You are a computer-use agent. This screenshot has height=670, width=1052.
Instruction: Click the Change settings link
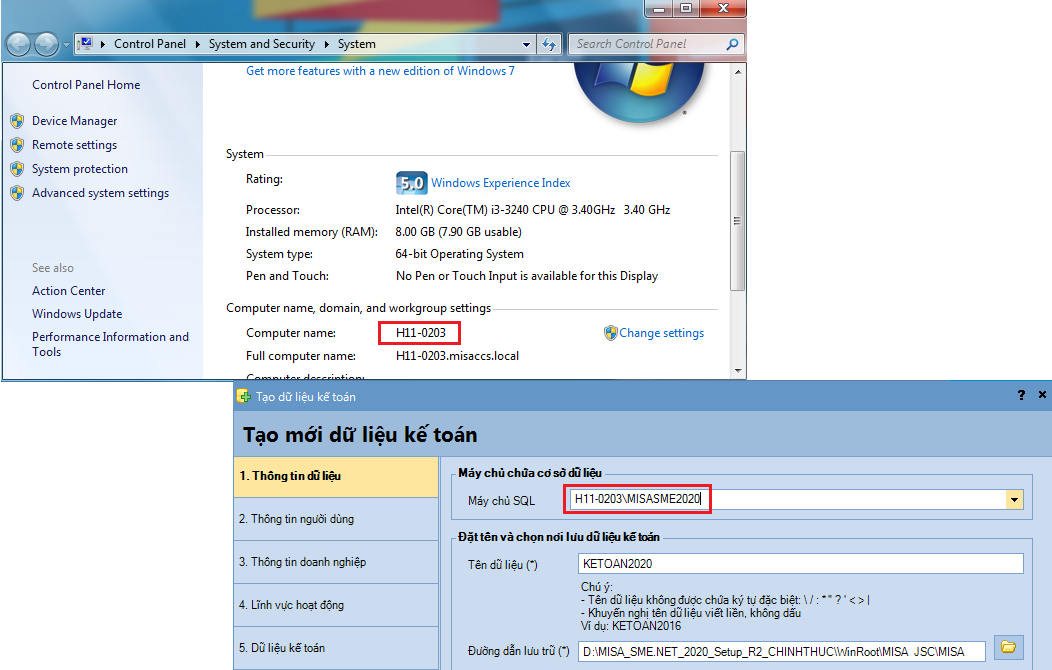click(662, 333)
